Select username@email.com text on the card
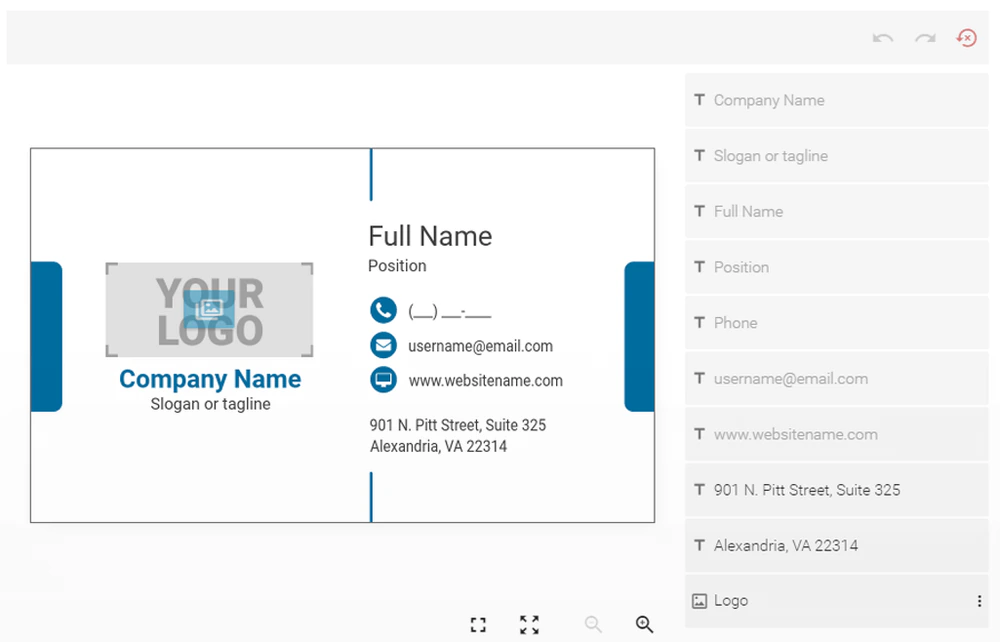This screenshot has height=642, width=1000. [x=480, y=346]
